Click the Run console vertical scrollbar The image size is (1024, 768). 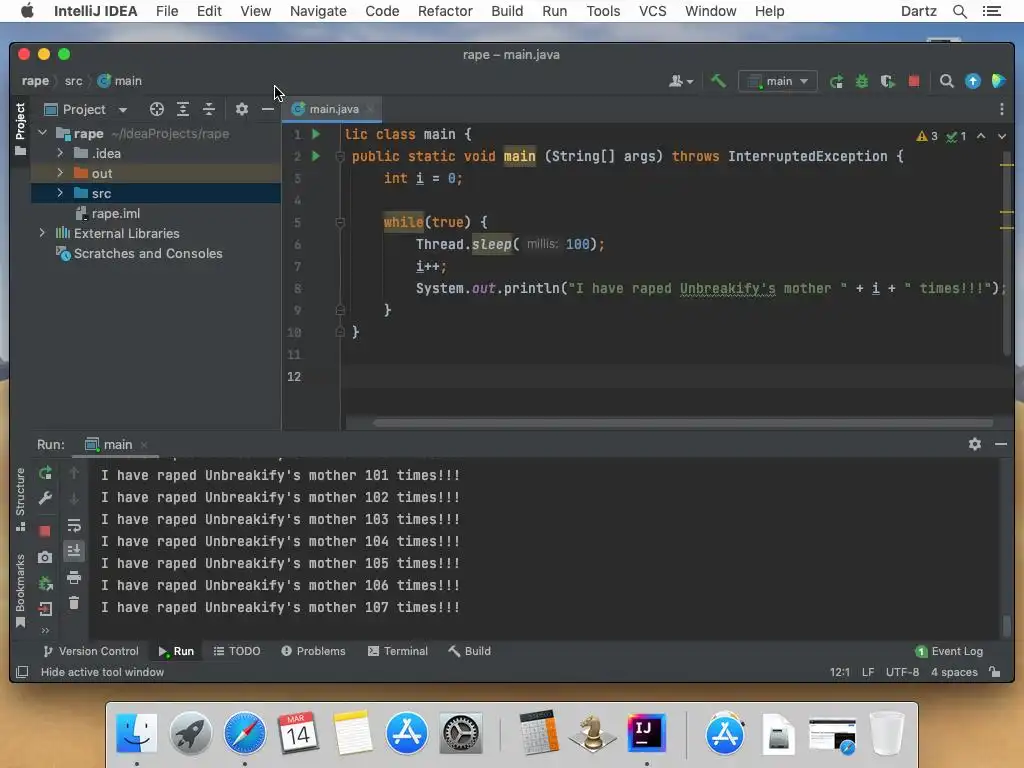(1006, 626)
